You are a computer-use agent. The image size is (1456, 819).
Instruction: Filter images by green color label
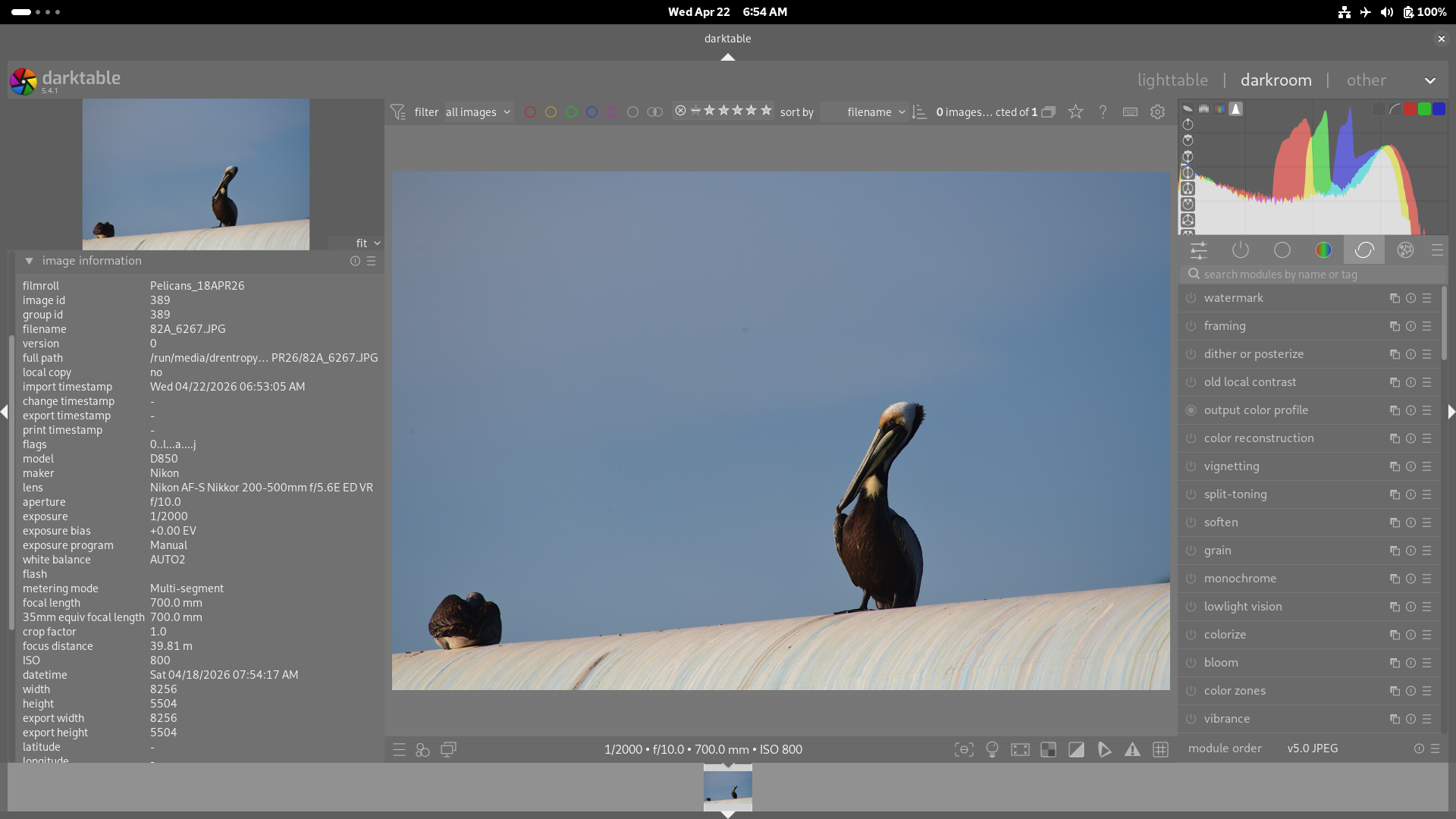pos(571,112)
